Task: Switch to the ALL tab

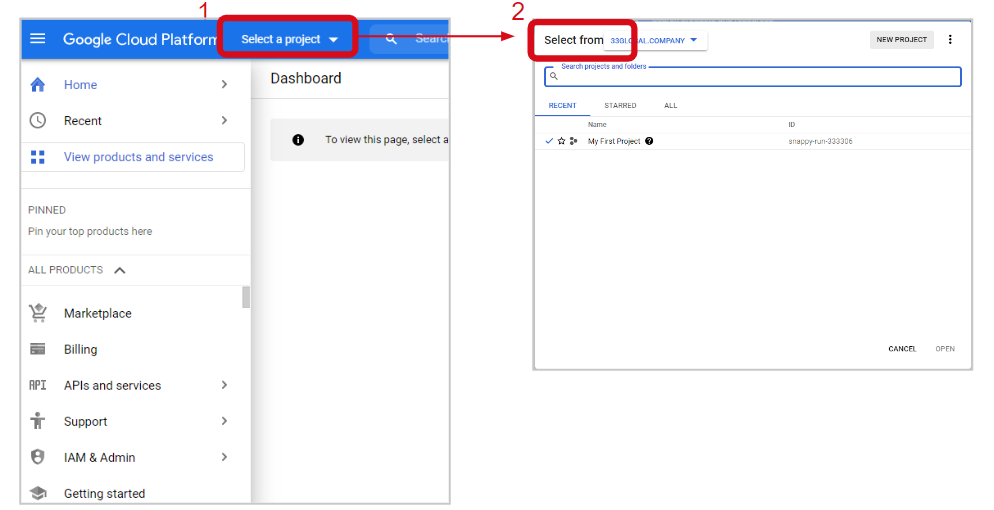Action: point(671,106)
